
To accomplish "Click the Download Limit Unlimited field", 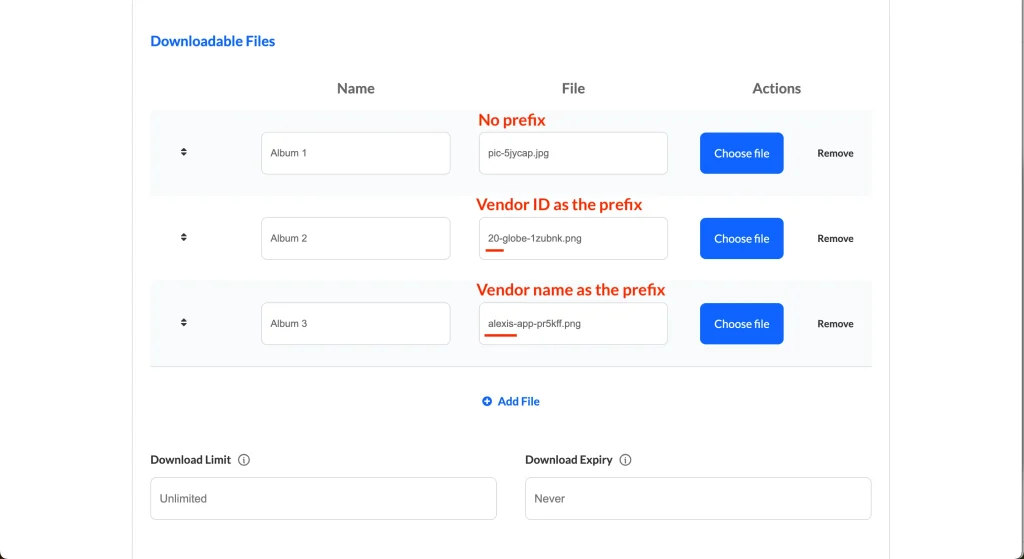I will [323, 498].
